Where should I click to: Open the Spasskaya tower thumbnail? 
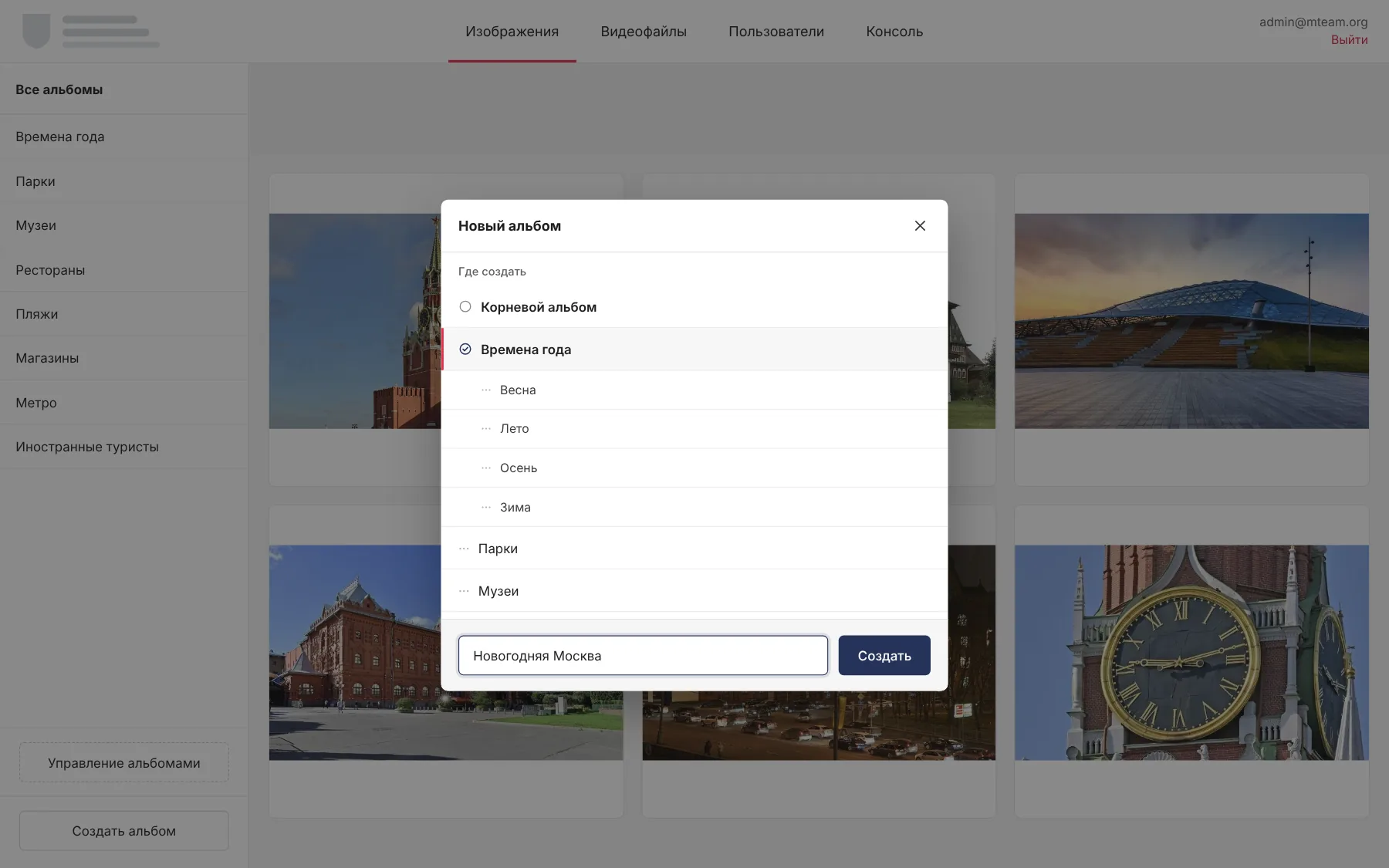(x=355, y=321)
